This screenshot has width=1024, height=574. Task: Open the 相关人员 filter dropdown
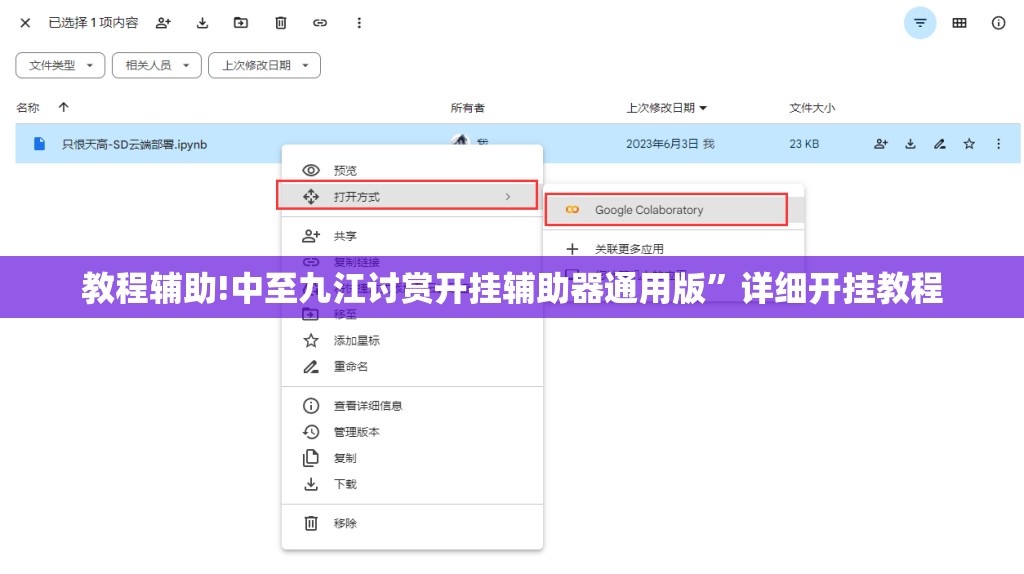click(x=157, y=65)
